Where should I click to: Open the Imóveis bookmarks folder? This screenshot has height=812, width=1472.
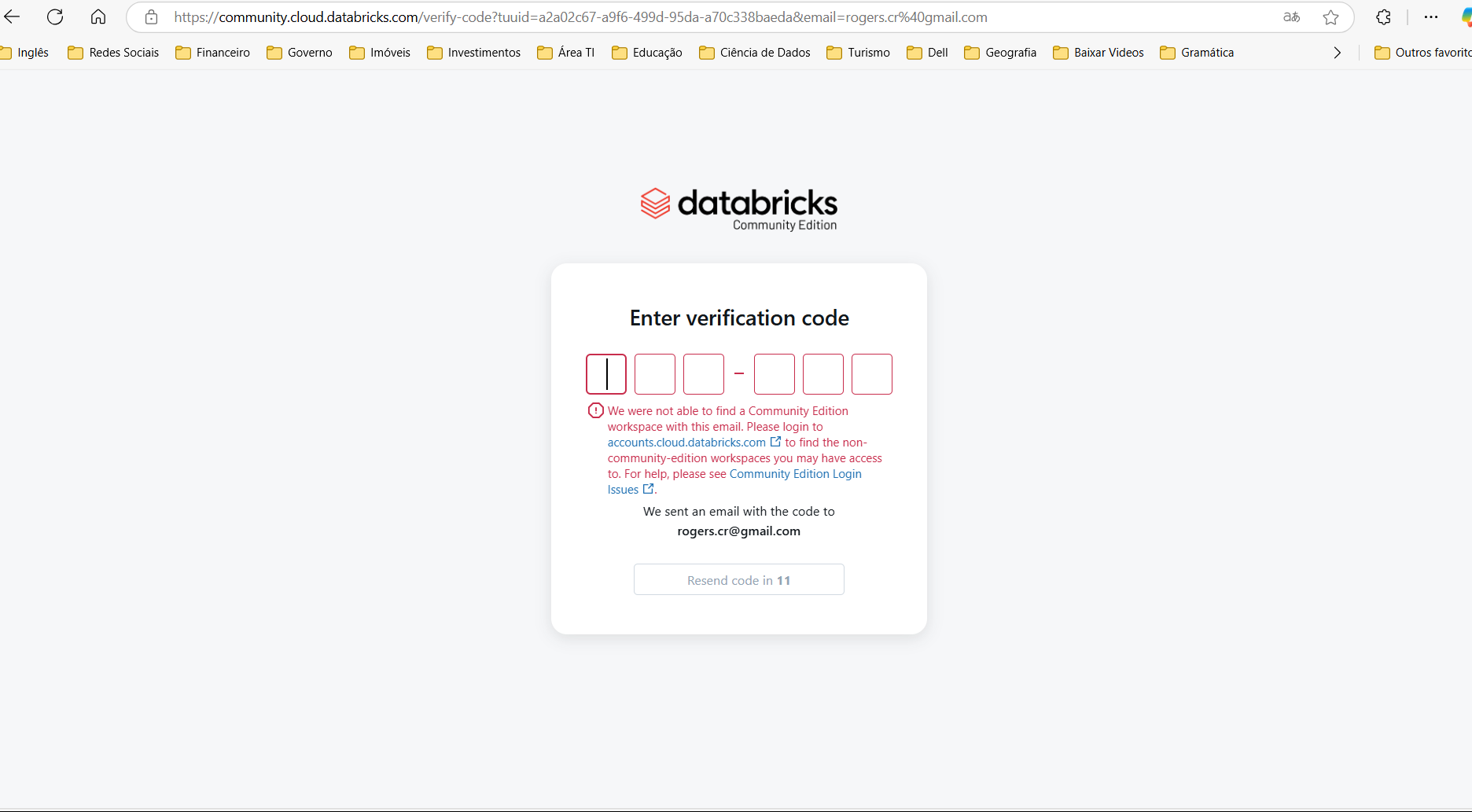point(380,53)
